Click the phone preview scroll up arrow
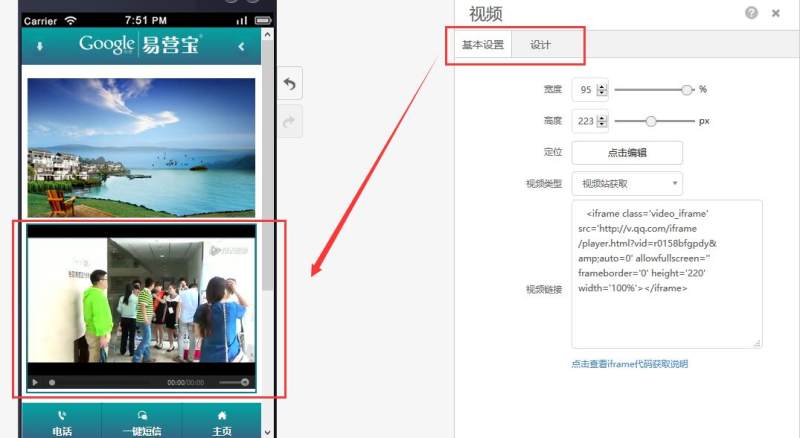 tap(267, 35)
